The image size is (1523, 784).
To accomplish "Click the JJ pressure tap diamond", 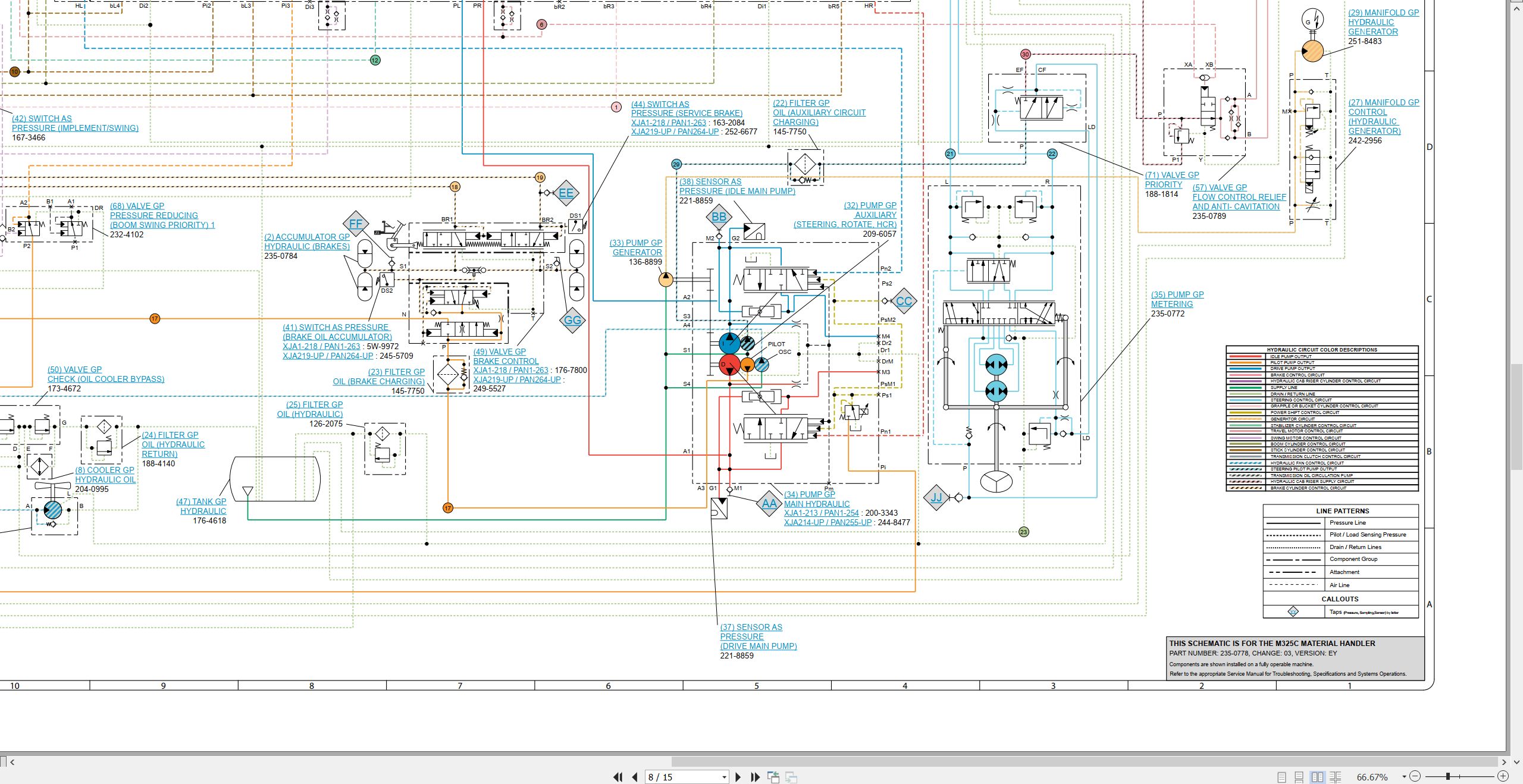I will (936, 497).
